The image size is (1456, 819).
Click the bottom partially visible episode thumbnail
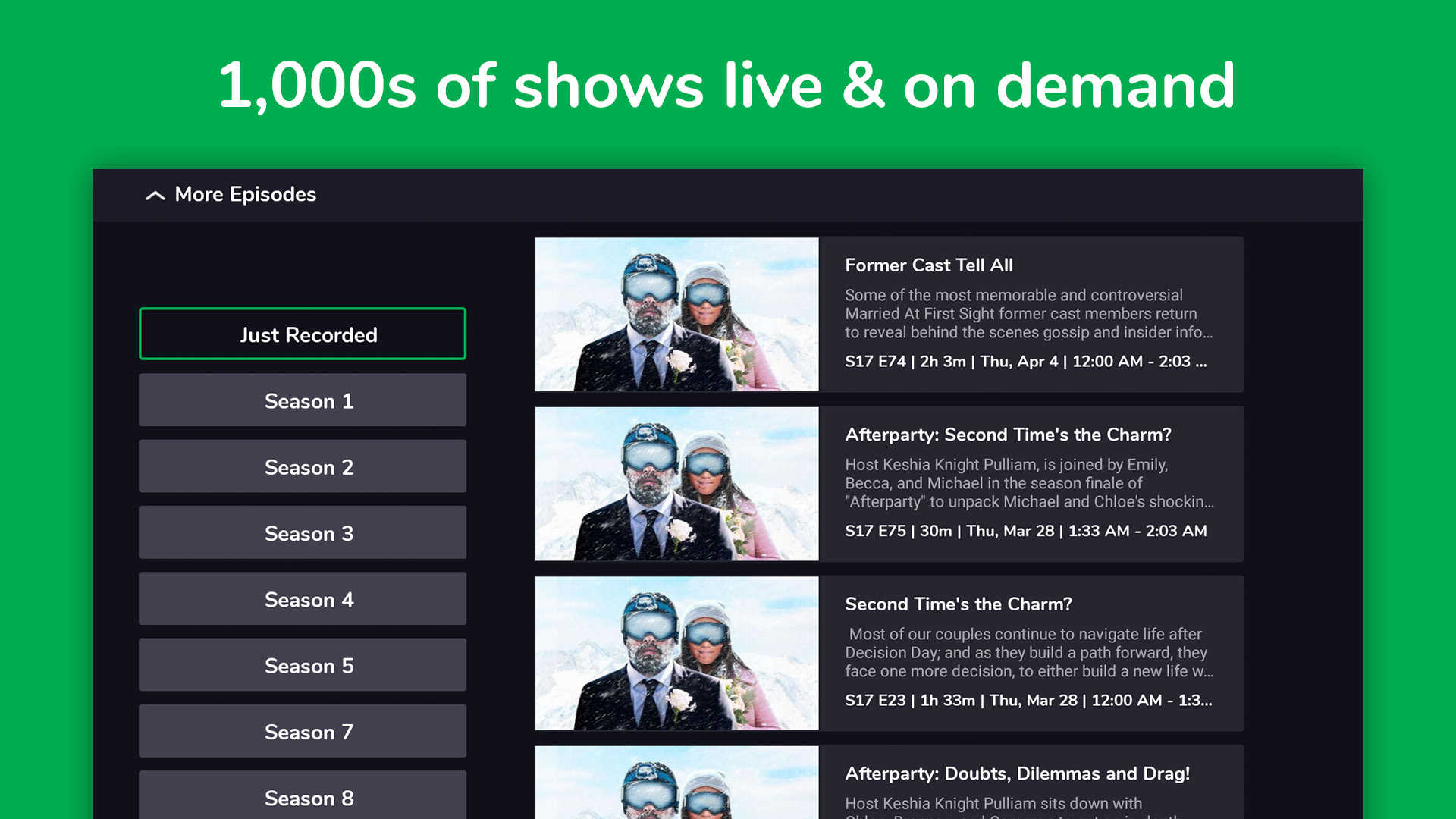[x=677, y=785]
